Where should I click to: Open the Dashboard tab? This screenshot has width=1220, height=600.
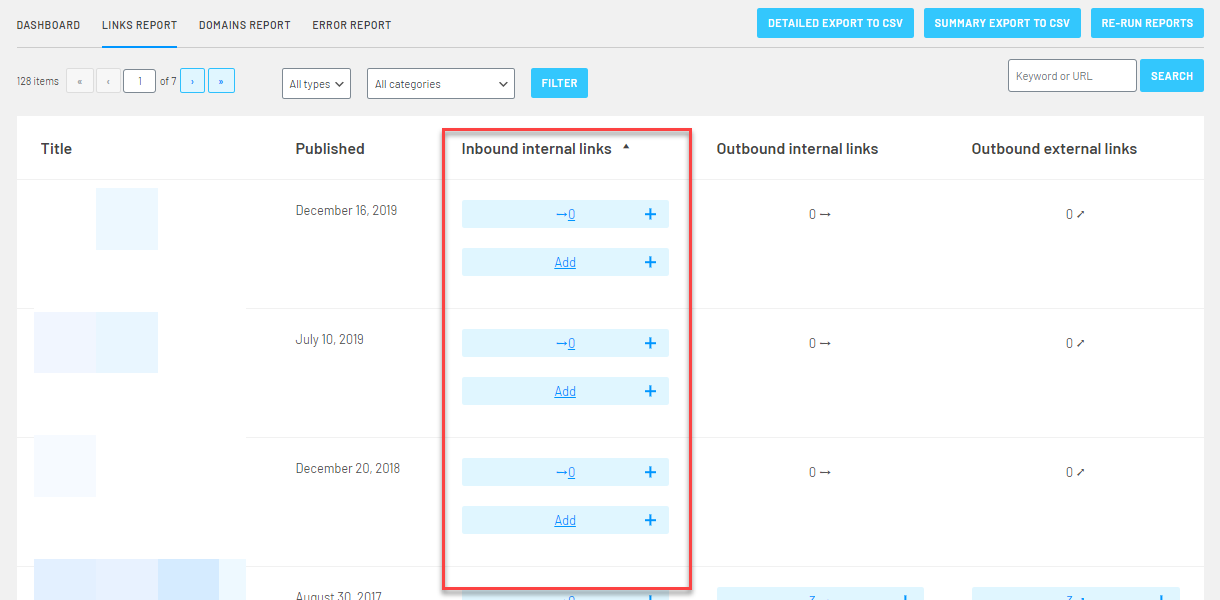tap(48, 25)
